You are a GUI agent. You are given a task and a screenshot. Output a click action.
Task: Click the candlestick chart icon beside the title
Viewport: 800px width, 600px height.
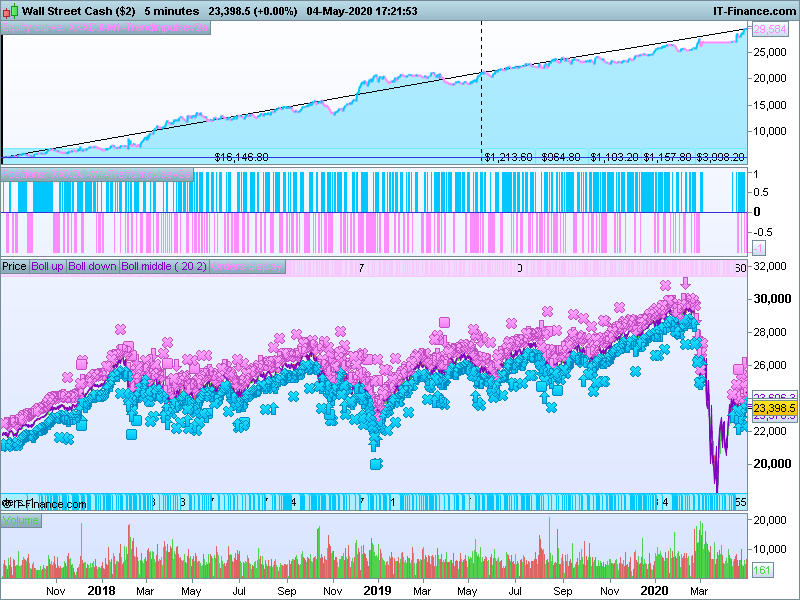pos(10,11)
